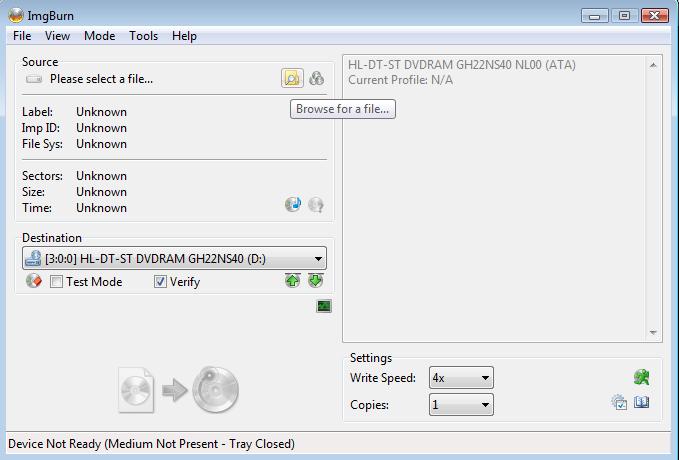Click the 'Device Not Ready' status bar text
The height and width of the screenshot is (460, 679).
coord(152,444)
